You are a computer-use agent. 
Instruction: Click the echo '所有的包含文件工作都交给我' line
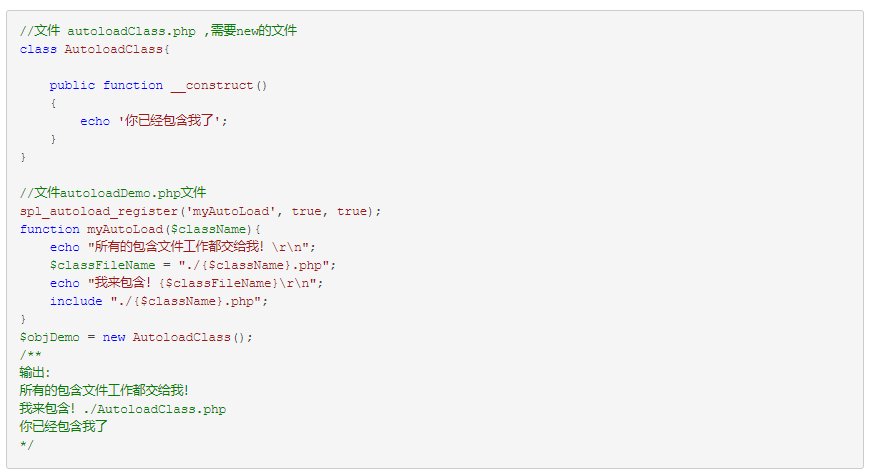tap(183, 247)
